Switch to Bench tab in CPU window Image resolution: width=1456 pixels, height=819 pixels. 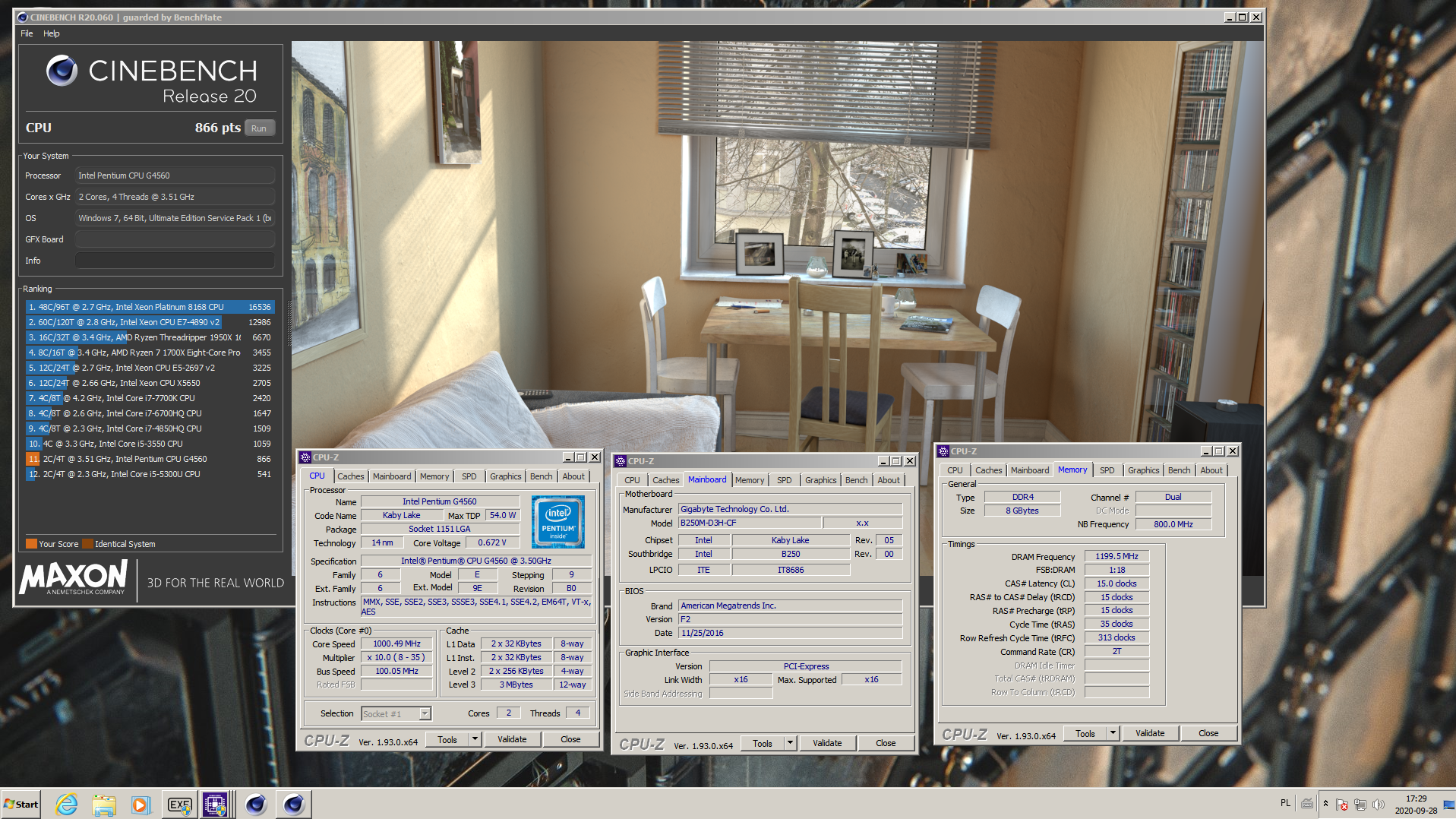(542, 476)
